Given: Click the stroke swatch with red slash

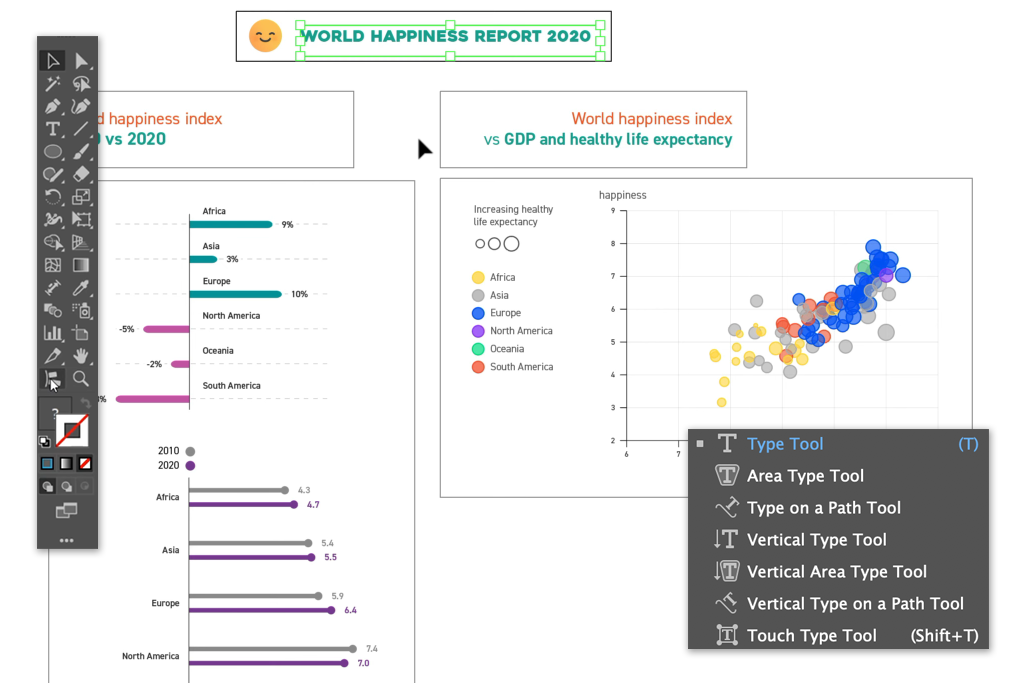Looking at the screenshot, I should coord(73,431).
